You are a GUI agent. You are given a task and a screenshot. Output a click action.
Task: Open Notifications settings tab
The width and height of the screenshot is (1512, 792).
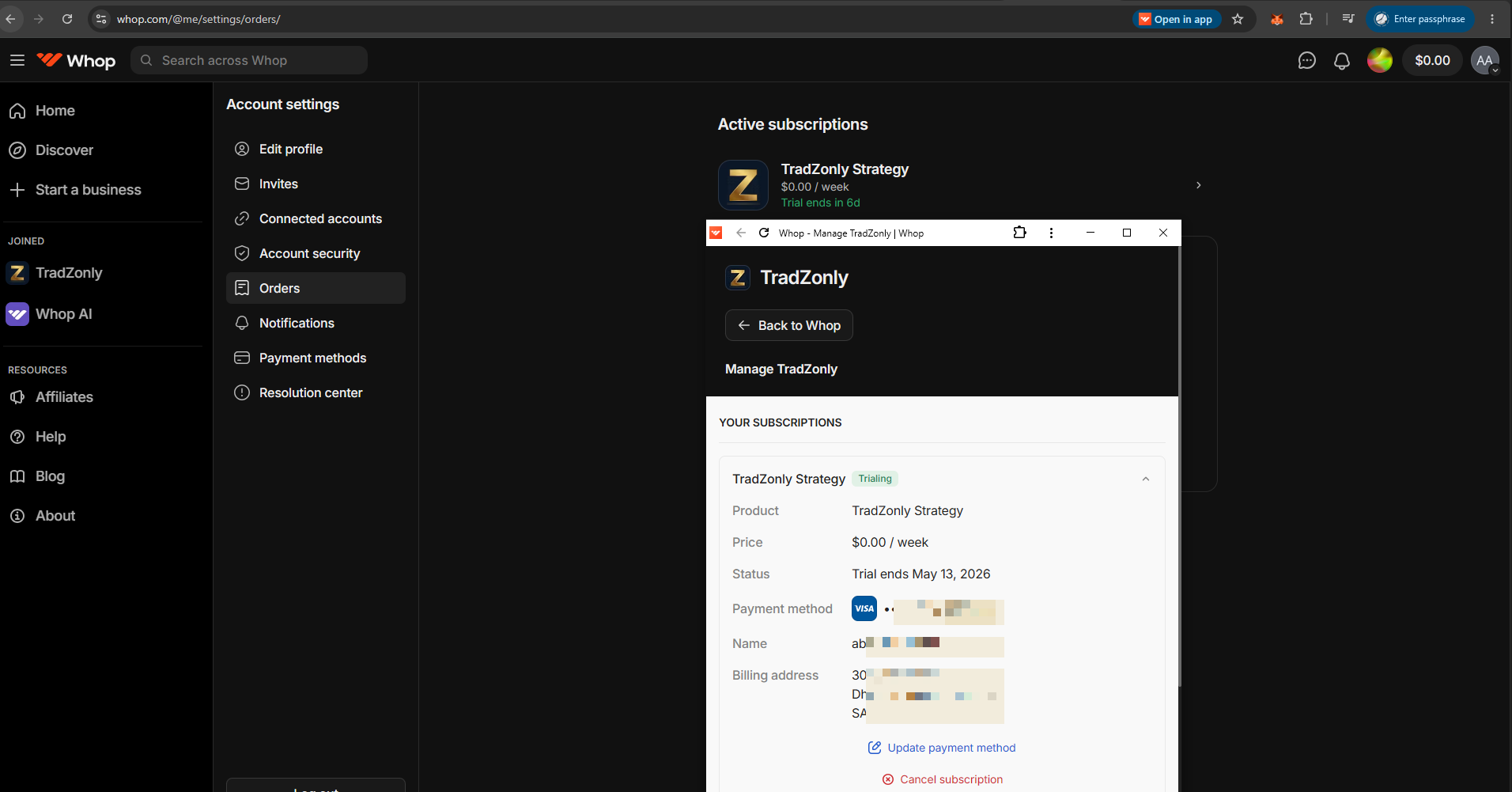[x=316, y=323]
